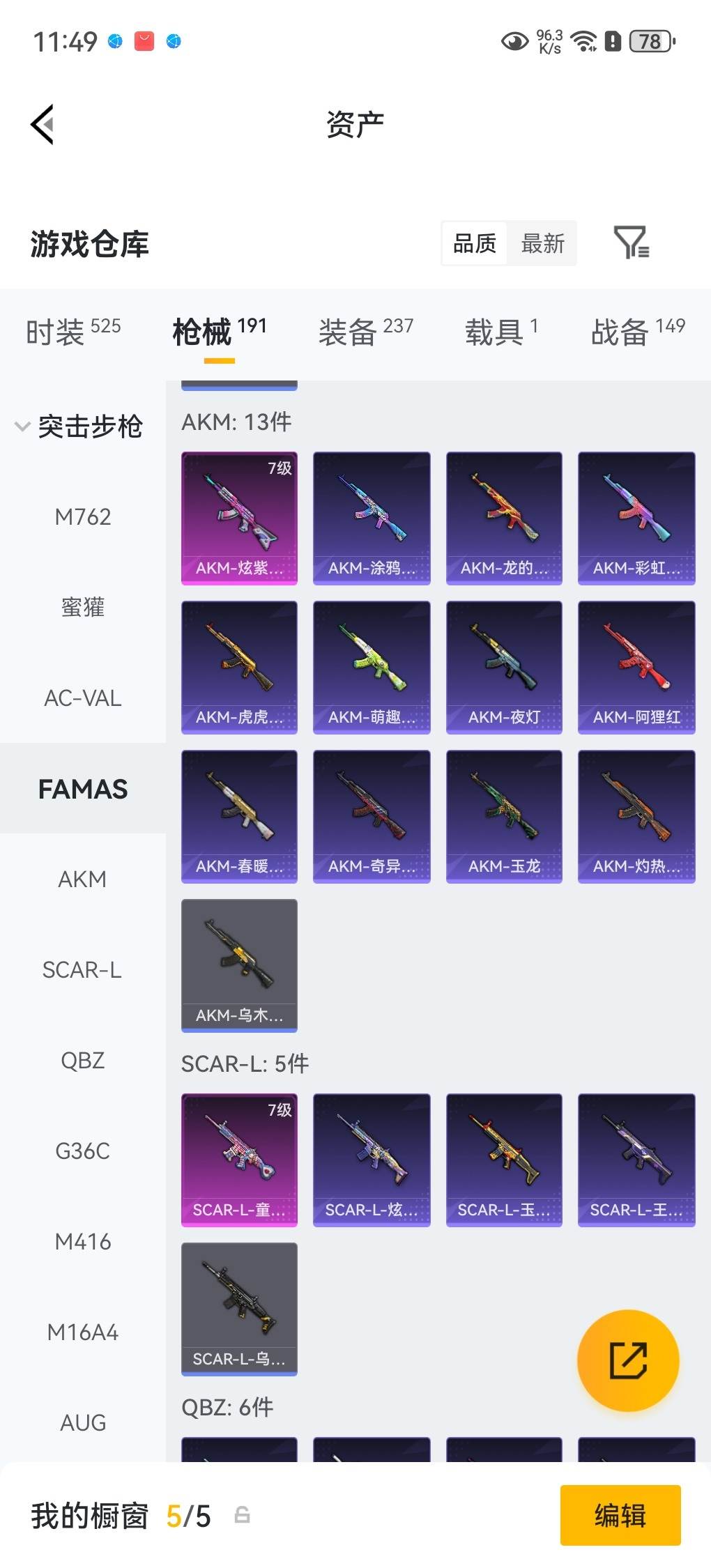Screen dimensions: 711x1568
Task: Tap the lock icon beside 5/5
Action: tap(242, 1514)
